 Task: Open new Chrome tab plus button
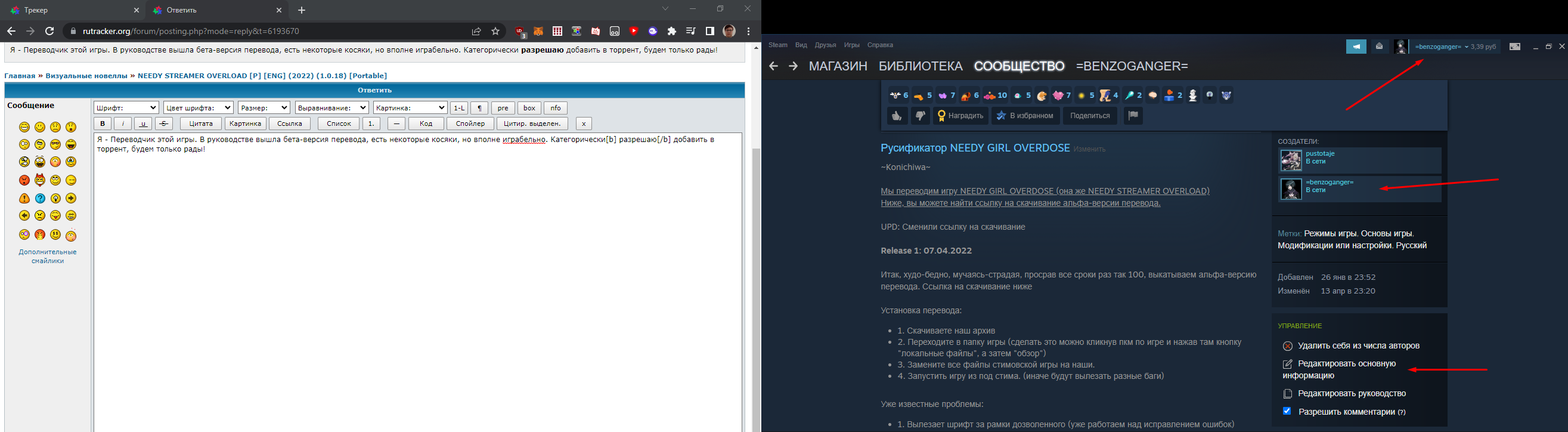click(x=302, y=10)
